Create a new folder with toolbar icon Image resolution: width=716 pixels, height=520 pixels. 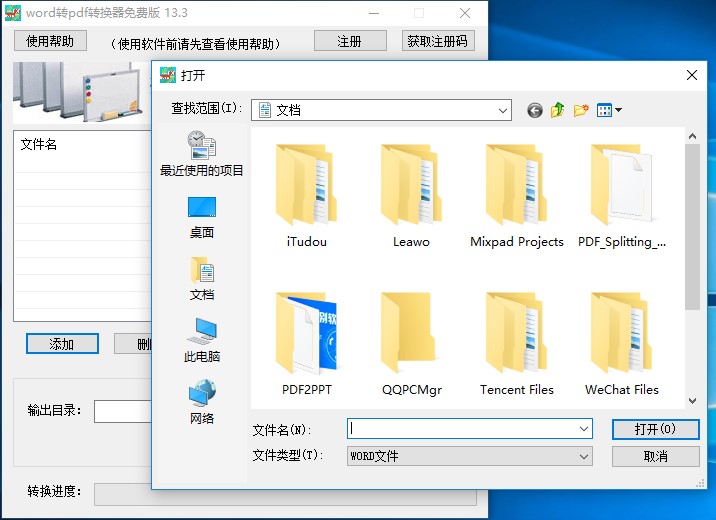coord(581,110)
